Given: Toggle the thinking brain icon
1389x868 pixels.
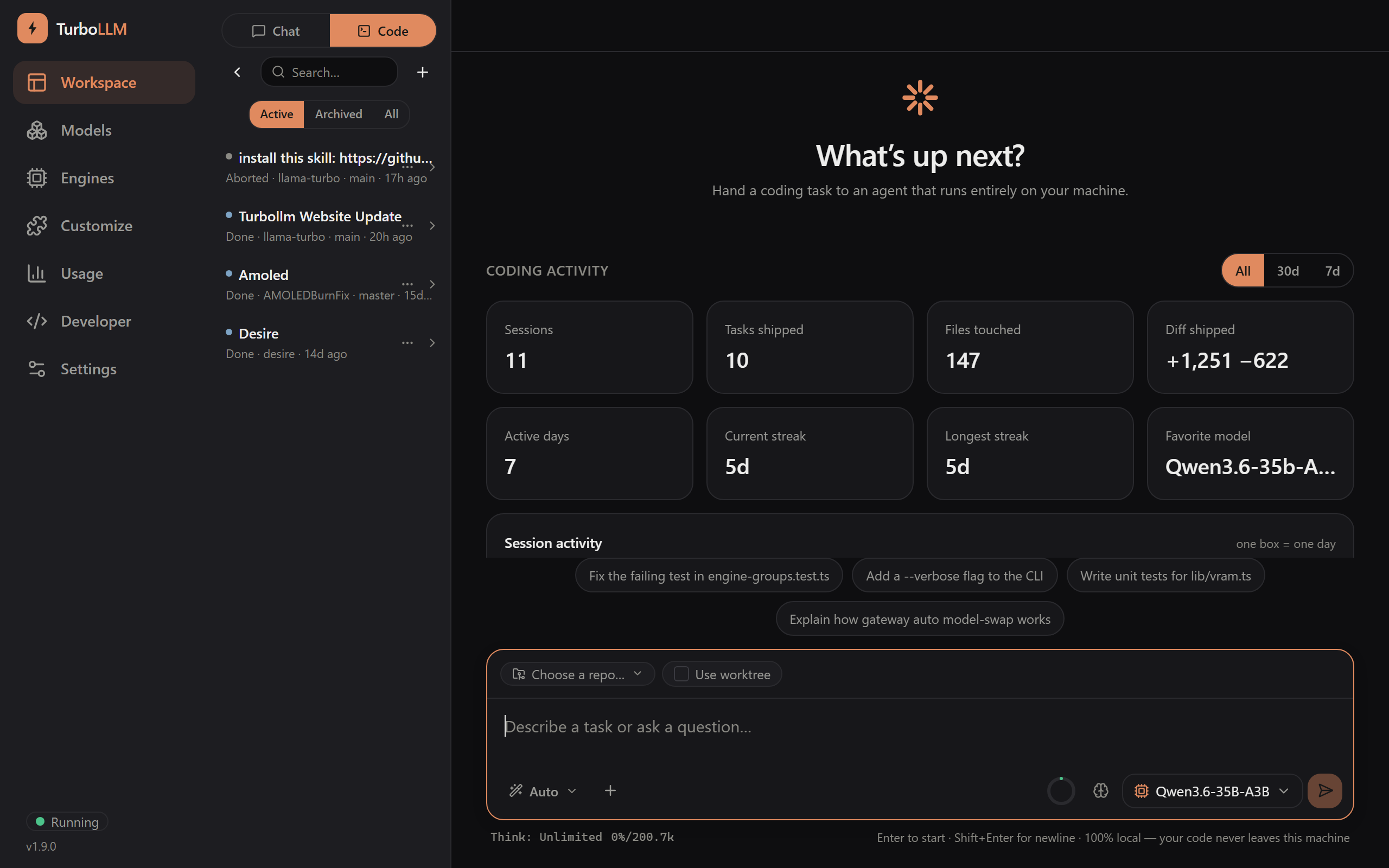Looking at the screenshot, I should coord(1101,791).
